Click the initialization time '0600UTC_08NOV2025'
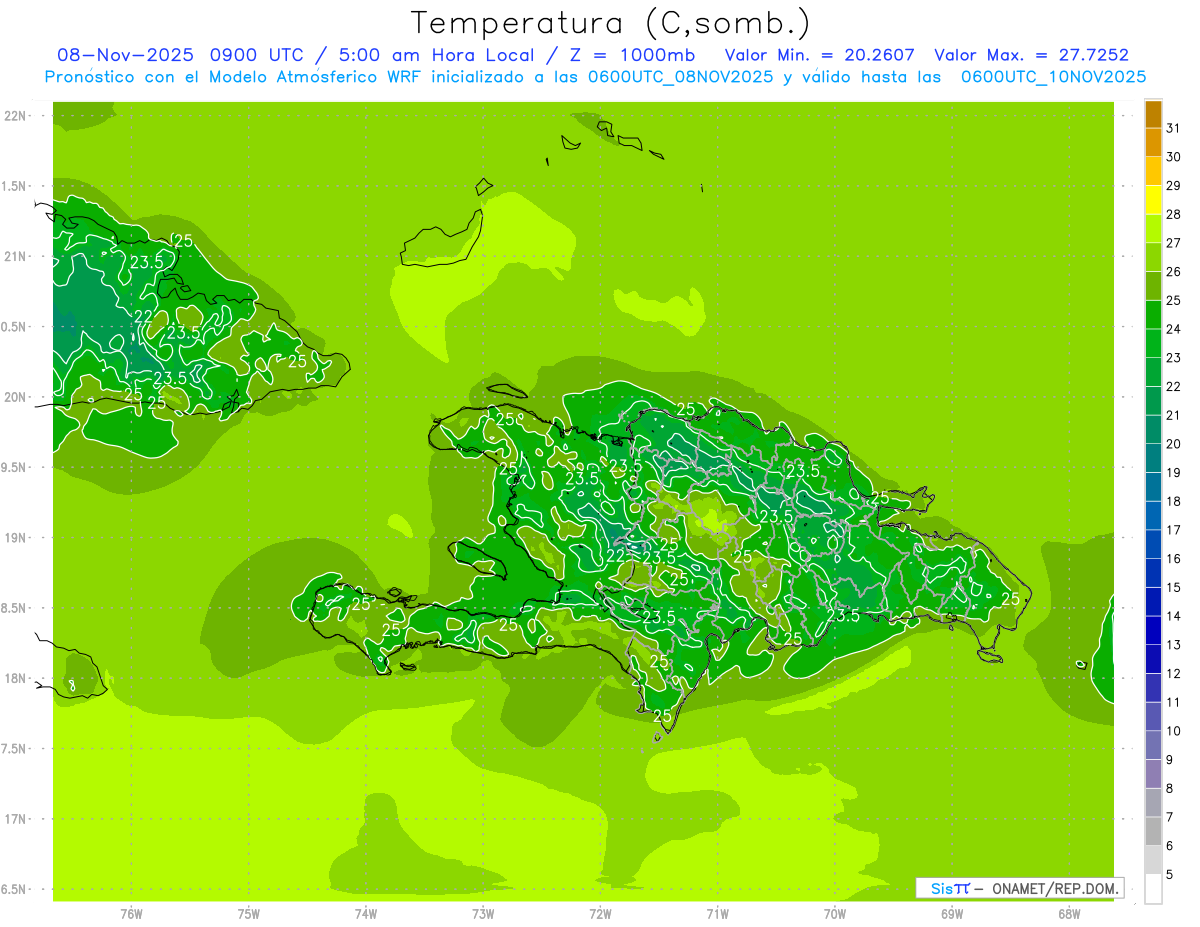The width and height of the screenshot is (1200, 927). (680, 77)
